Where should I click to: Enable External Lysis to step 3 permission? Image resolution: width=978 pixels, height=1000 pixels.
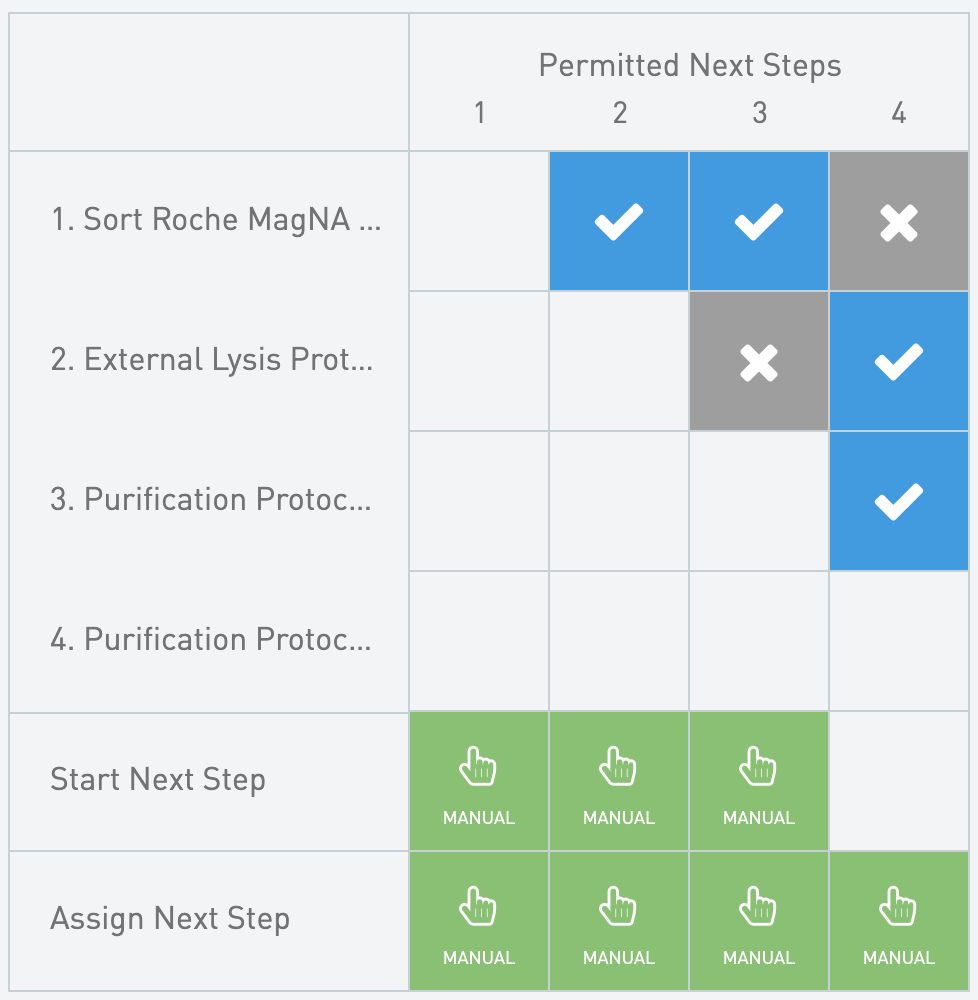[759, 362]
